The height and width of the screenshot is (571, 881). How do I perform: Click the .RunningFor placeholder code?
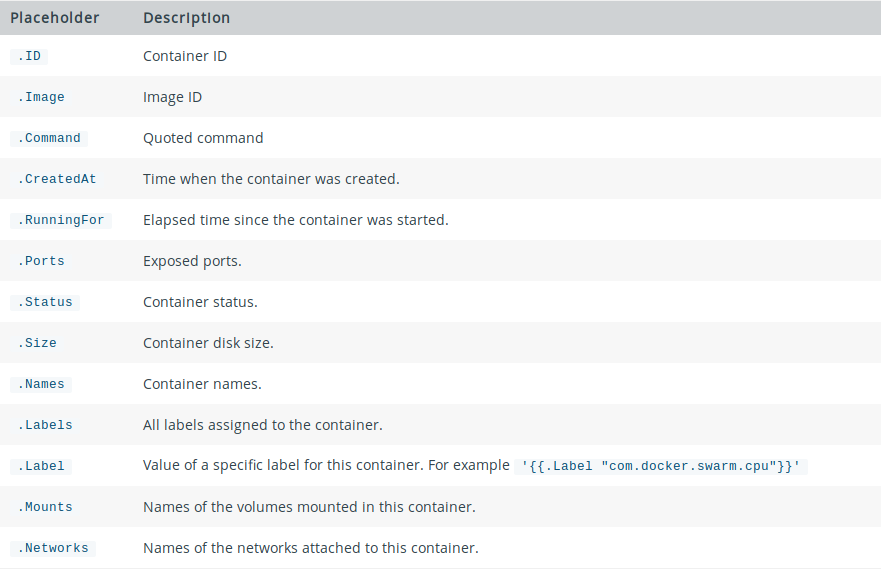(61, 220)
